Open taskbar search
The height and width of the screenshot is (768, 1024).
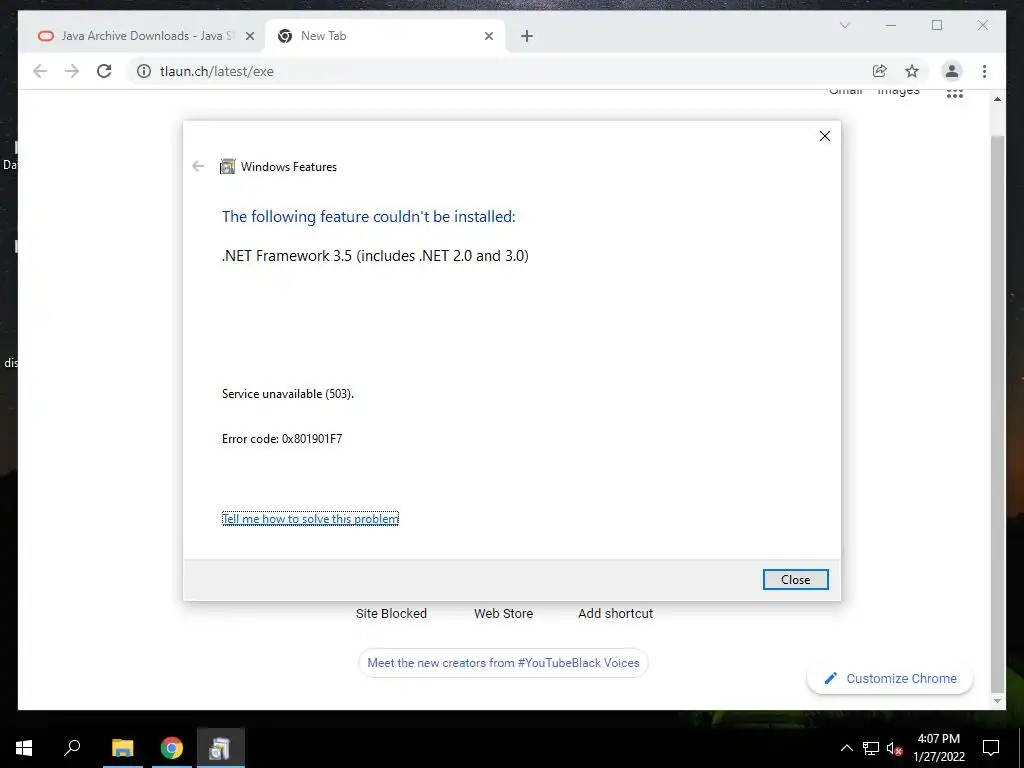pos(72,748)
